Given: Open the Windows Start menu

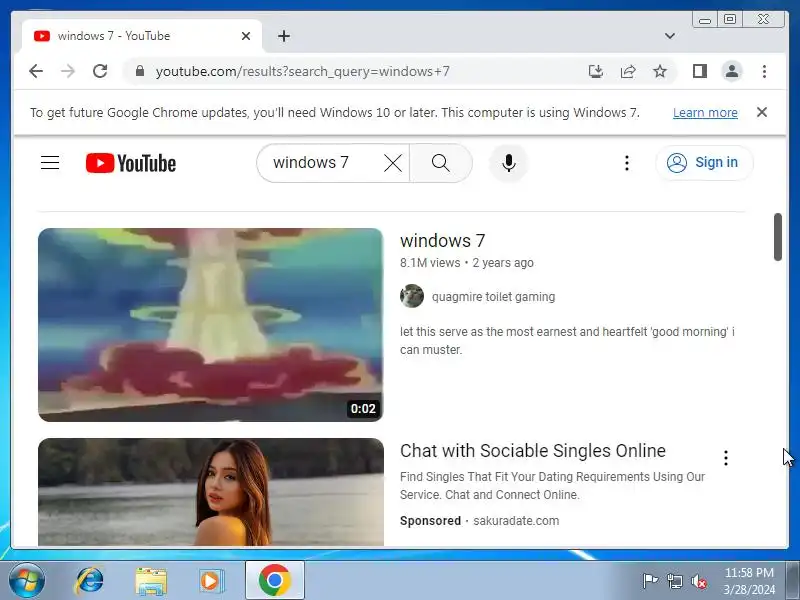Looking at the screenshot, I should [26, 581].
